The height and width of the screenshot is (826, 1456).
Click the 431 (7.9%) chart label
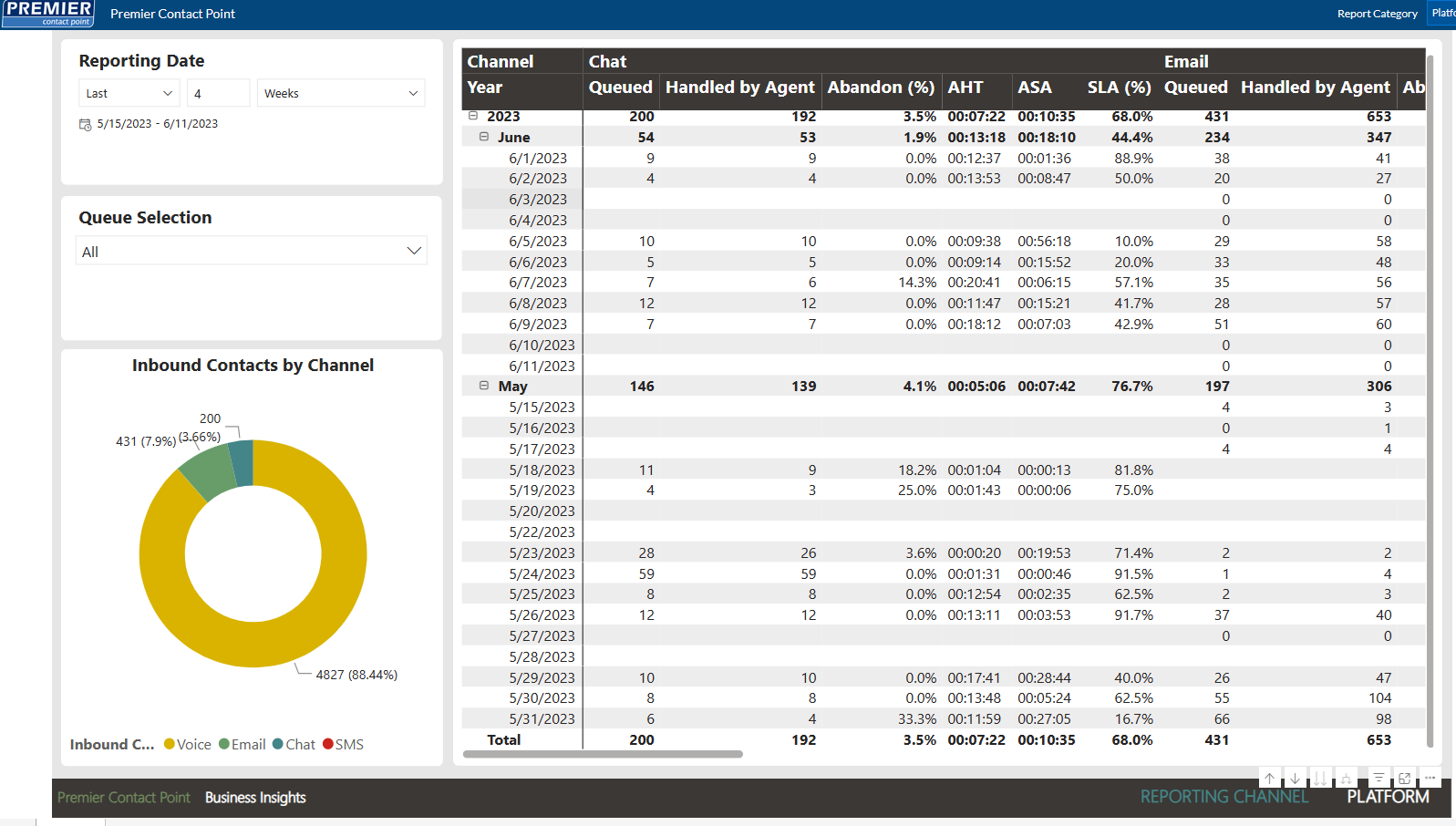(x=146, y=441)
